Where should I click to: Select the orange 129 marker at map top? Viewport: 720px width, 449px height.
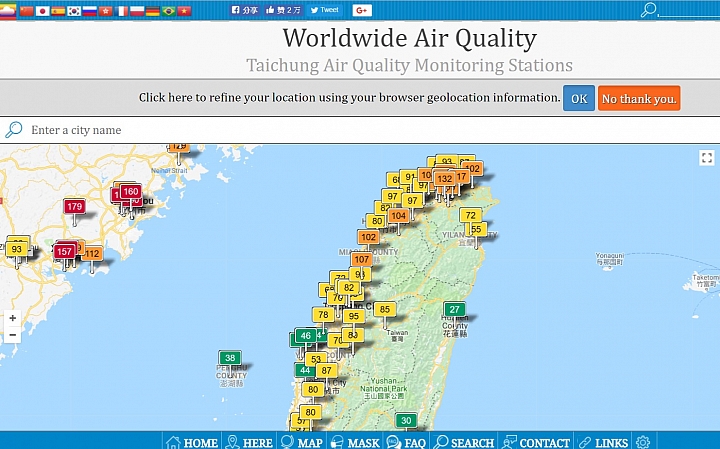coord(179,147)
